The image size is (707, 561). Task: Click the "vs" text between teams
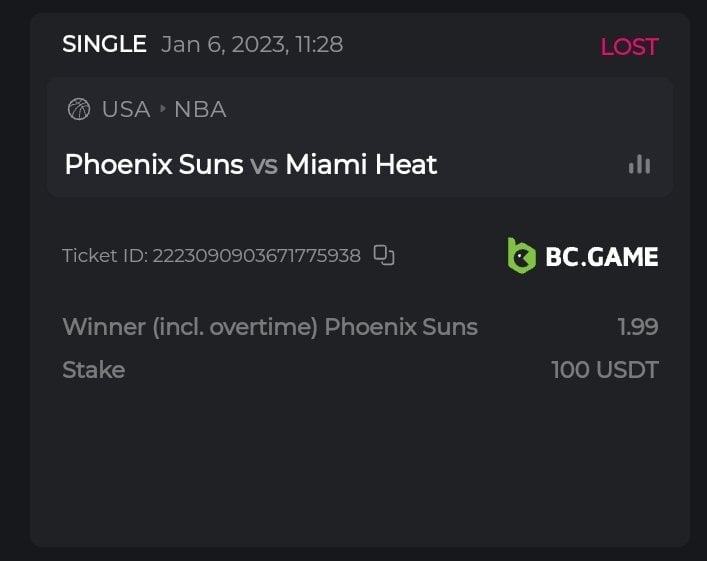(264, 165)
